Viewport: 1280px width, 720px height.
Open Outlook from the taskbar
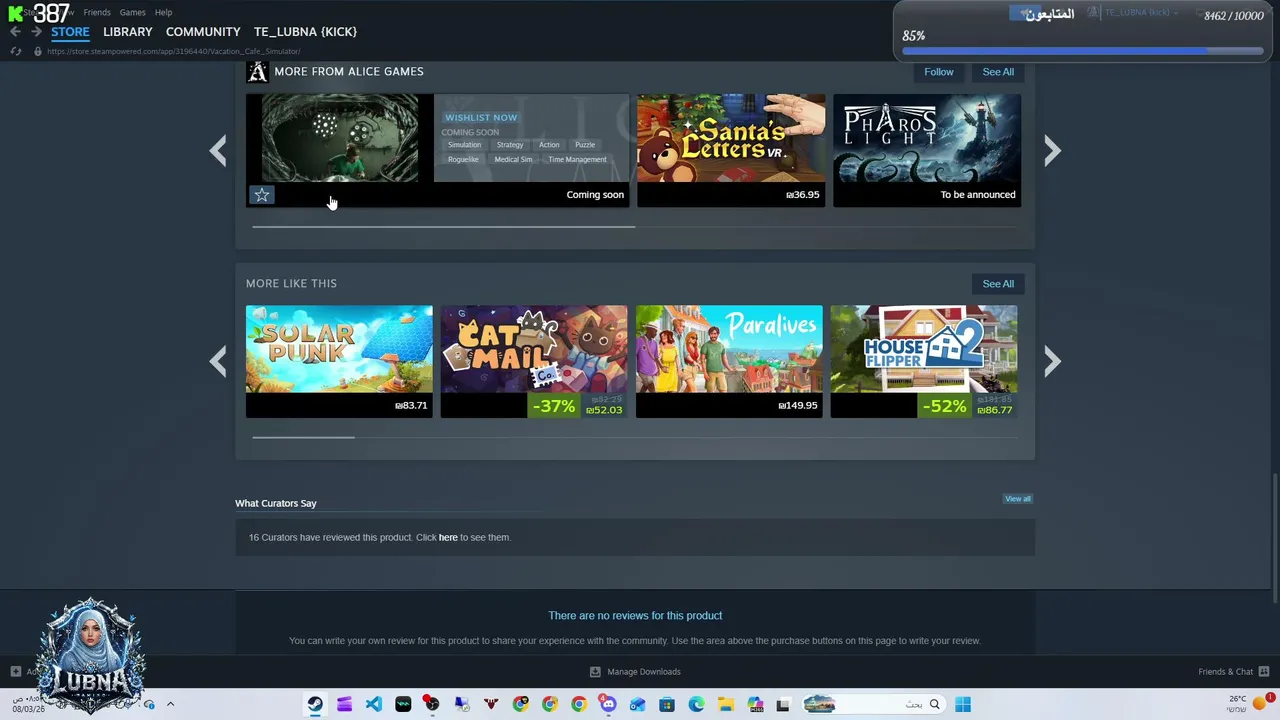(x=637, y=704)
